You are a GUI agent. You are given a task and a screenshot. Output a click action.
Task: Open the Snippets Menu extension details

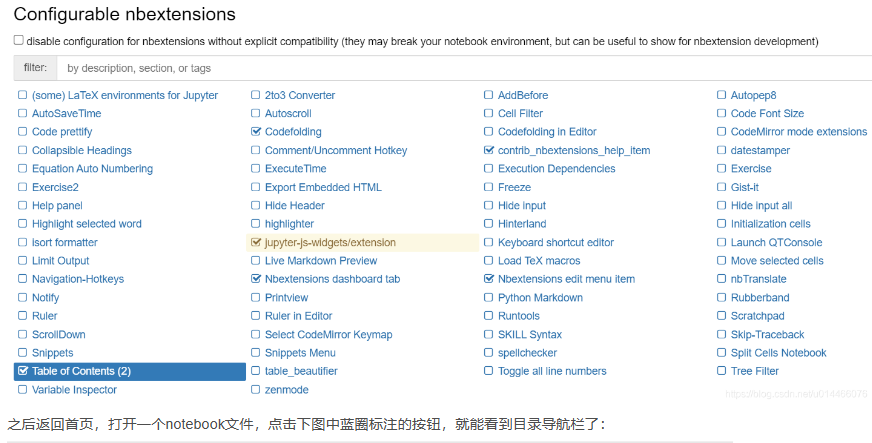pyautogui.click(x=300, y=353)
